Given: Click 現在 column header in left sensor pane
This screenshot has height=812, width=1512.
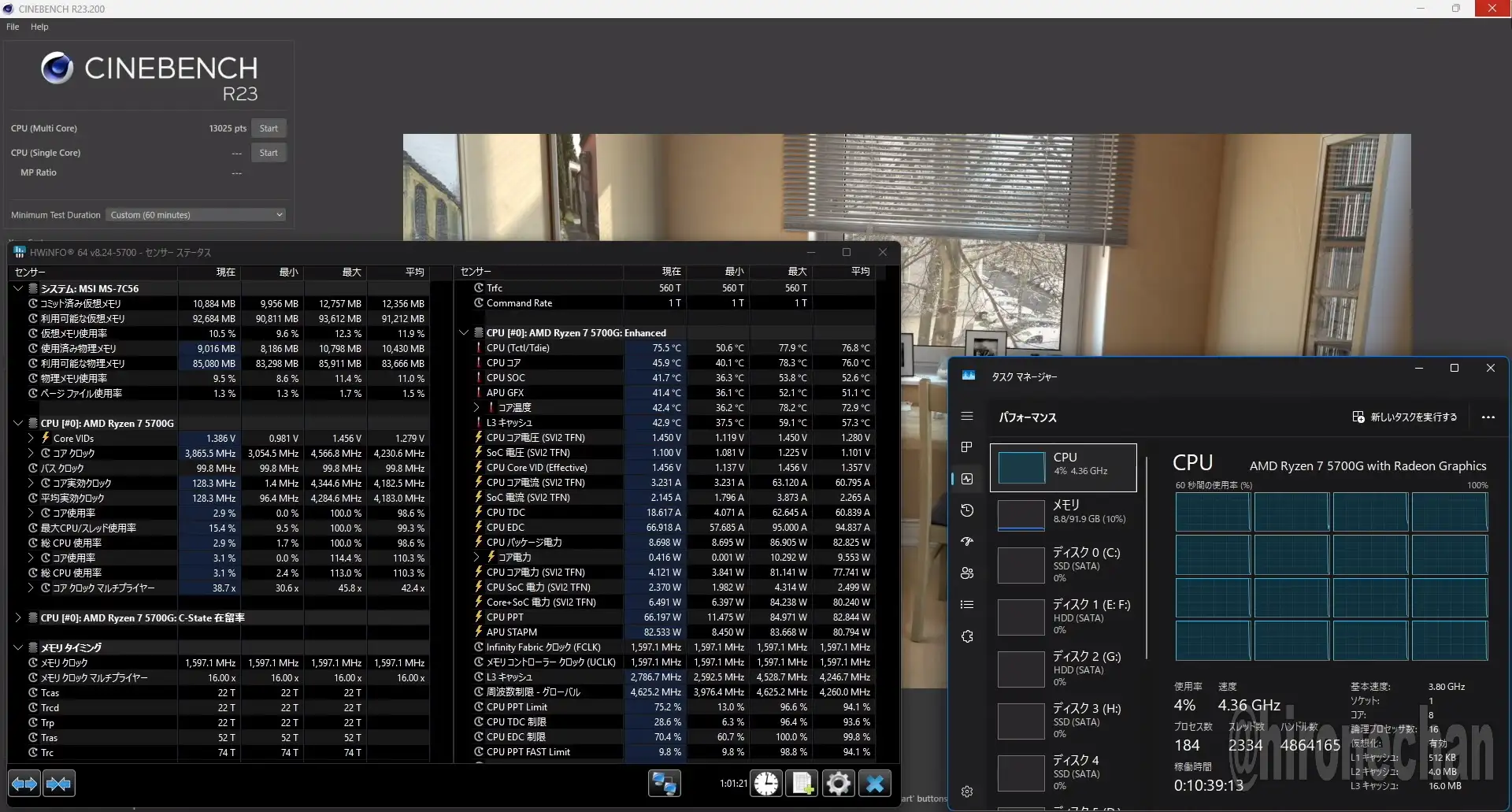Looking at the screenshot, I should (x=209, y=273).
